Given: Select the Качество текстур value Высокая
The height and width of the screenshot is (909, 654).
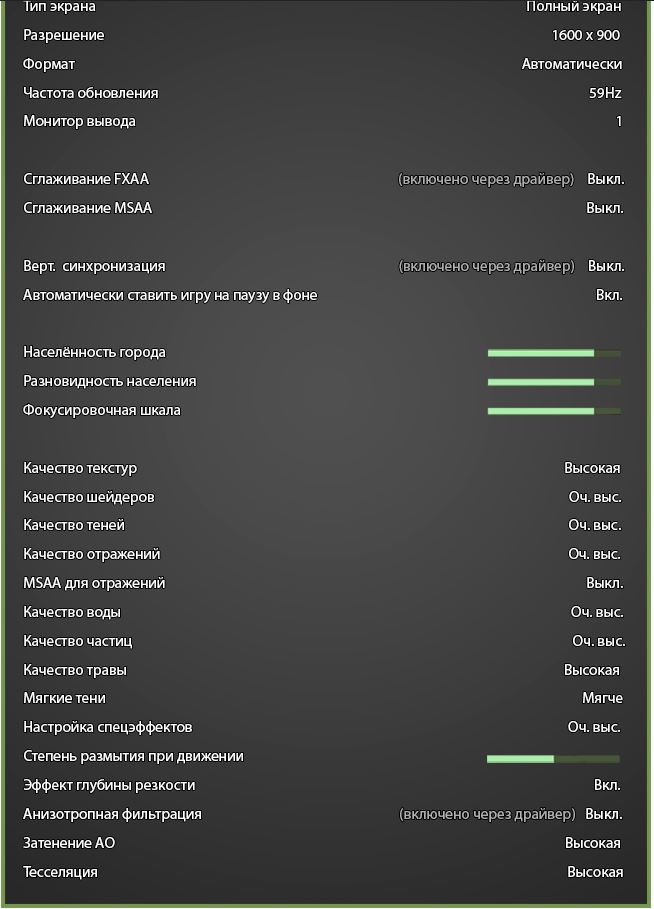Looking at the screenshot, I should [x=592, y=469].
